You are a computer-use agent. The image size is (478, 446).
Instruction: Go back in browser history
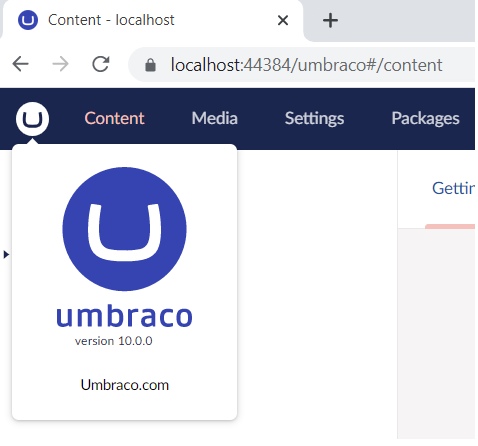(21, 64)
